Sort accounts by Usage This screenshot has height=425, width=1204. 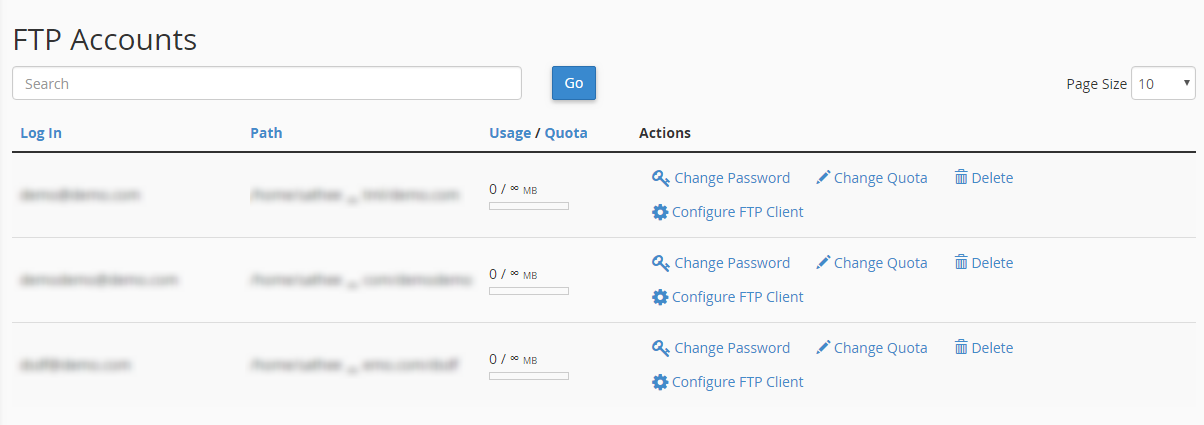coord(510,133)
